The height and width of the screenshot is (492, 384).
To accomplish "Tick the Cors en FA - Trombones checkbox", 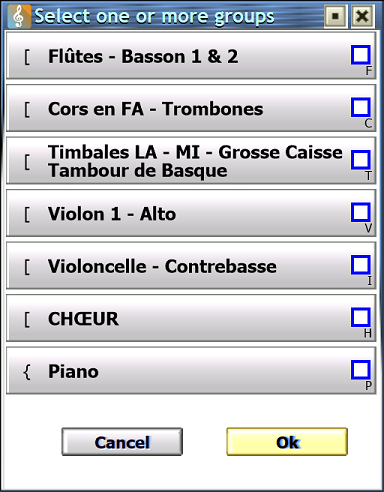I will click(x=361, y=107).
